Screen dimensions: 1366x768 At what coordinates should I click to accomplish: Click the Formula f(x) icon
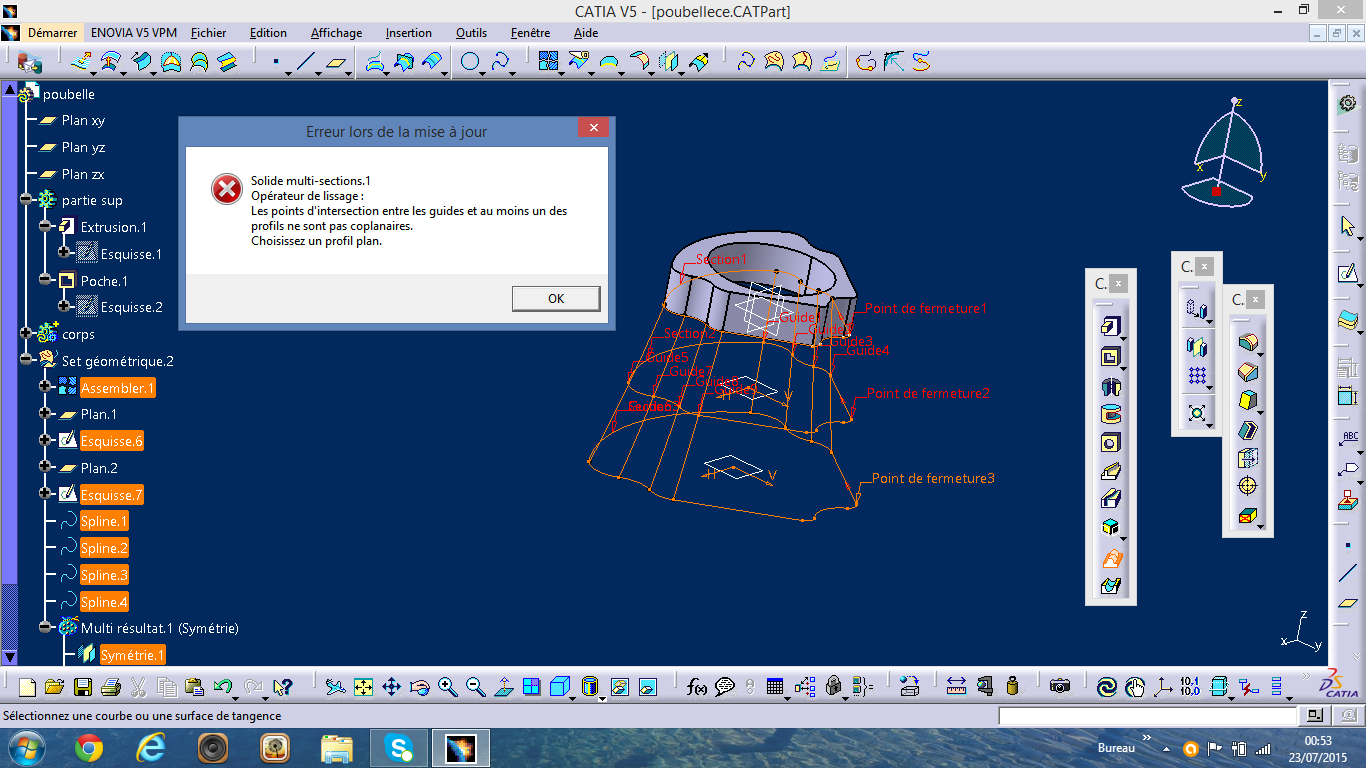[x=697, y=687]
